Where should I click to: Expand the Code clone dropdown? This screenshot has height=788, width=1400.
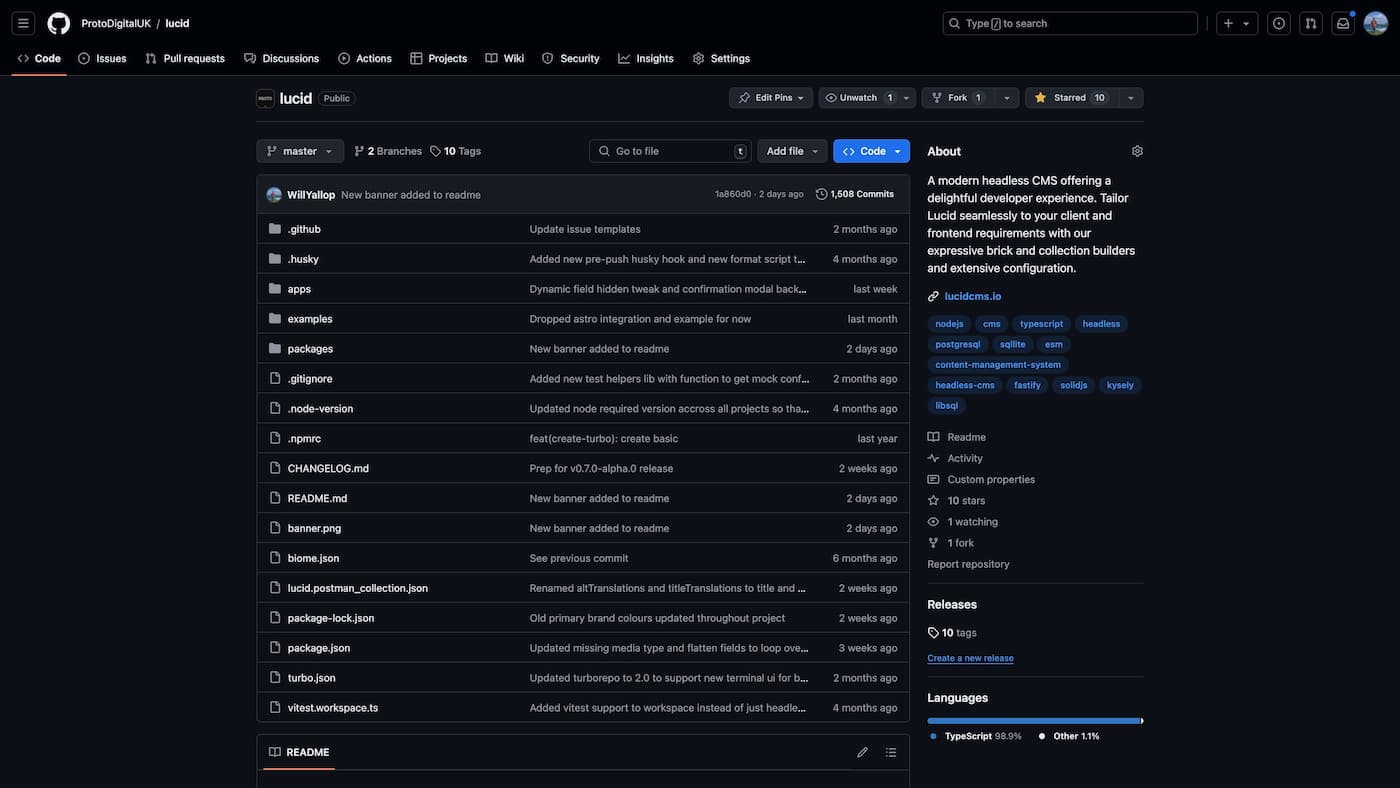click(x=871, y=151)
